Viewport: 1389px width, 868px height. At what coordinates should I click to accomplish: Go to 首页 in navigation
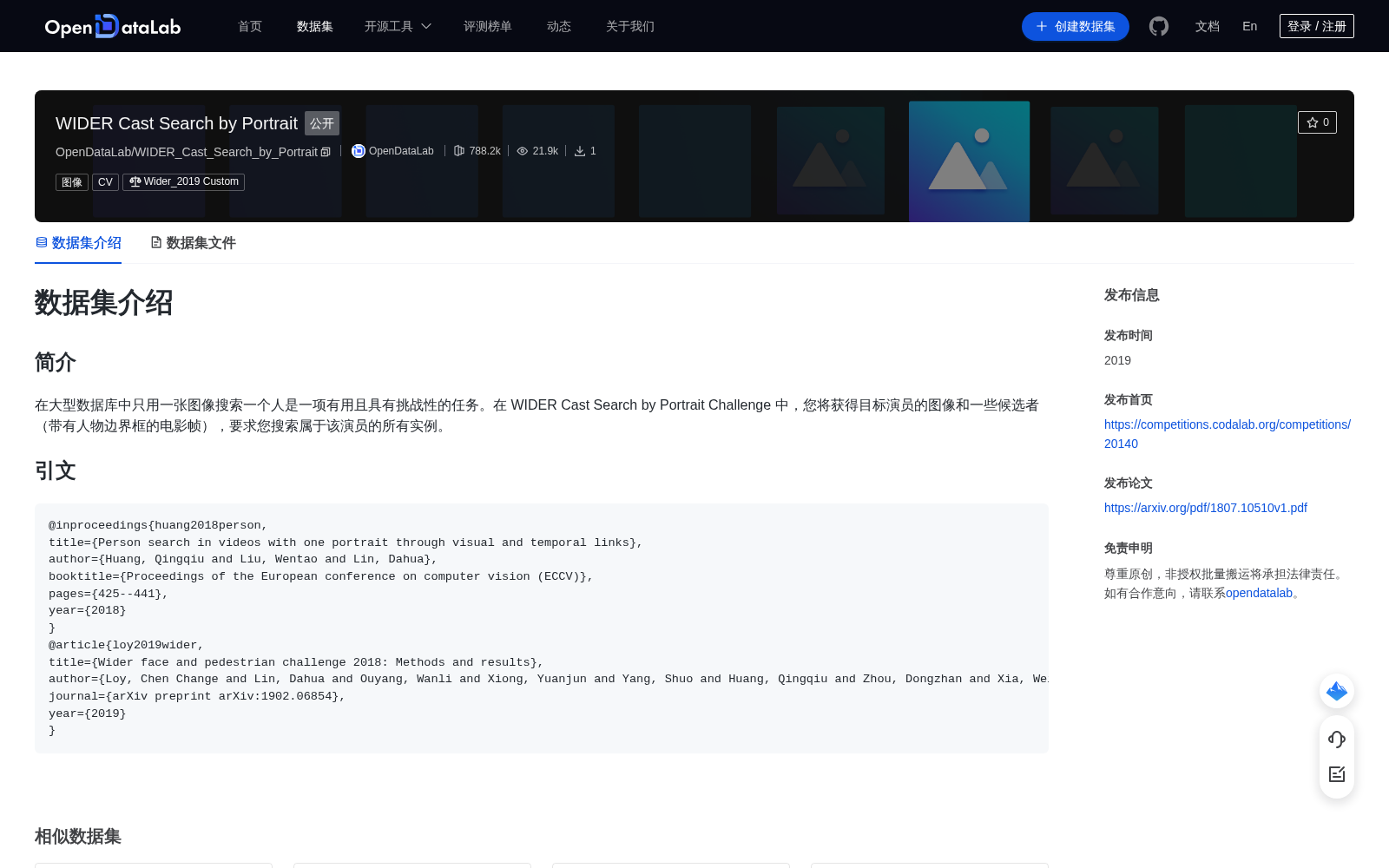(250, 26)
